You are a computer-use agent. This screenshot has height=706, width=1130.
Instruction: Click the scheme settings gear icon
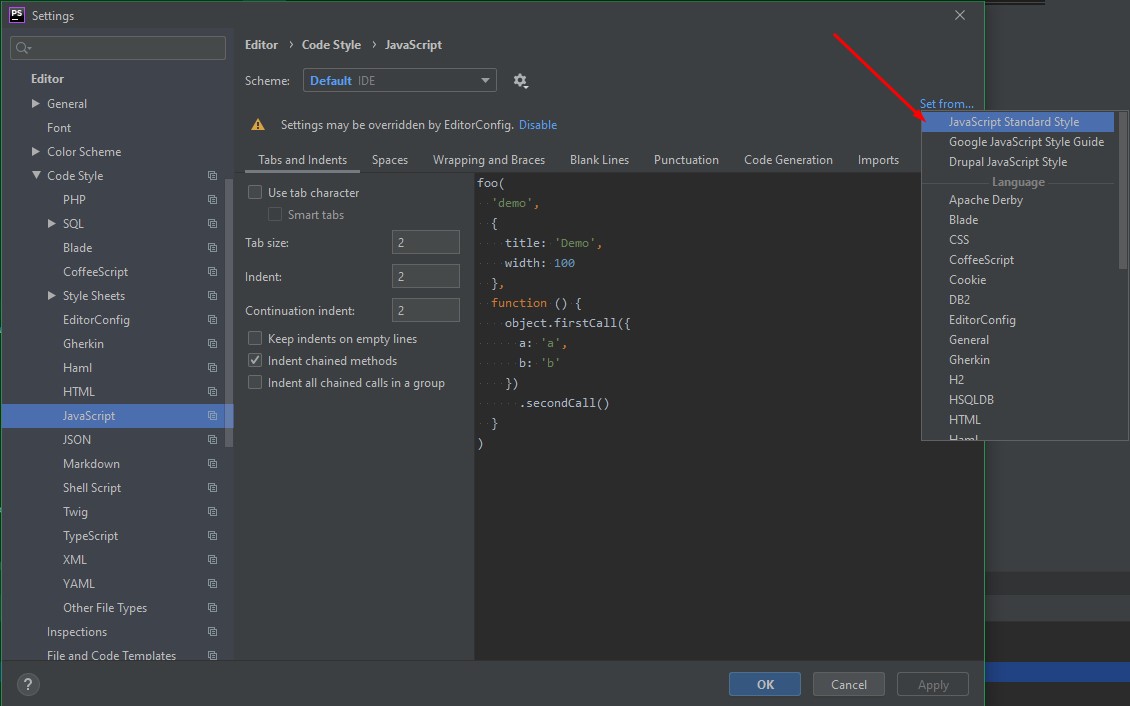520,81
